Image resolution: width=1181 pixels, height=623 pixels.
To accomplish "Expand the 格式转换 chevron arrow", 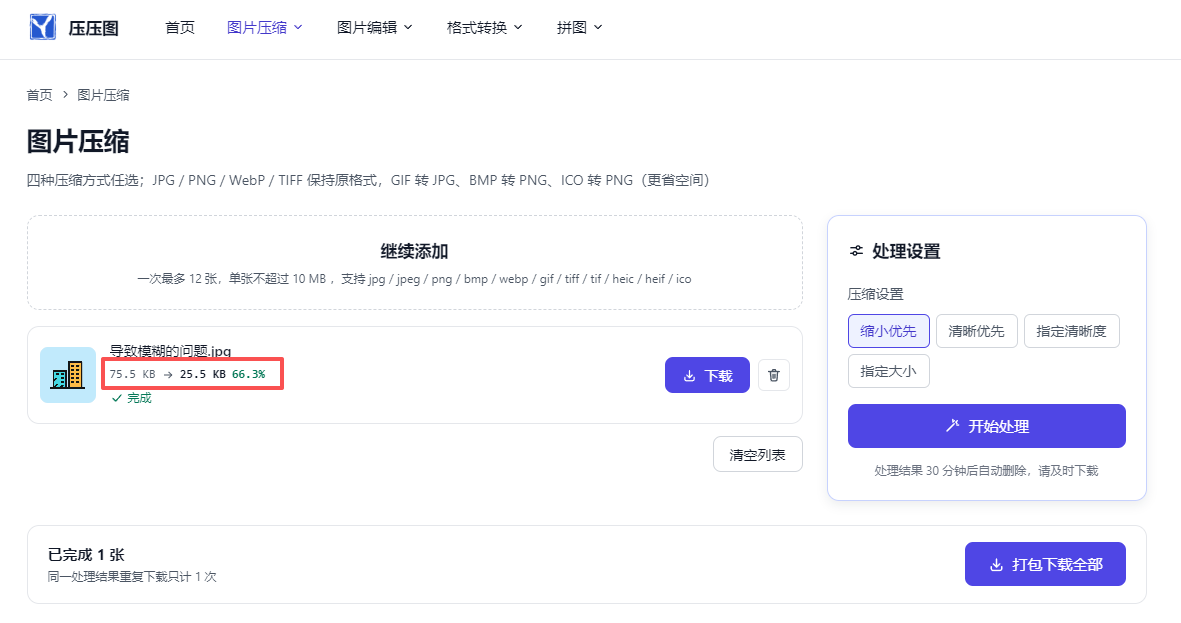I will pyautogui.click(x=517, y=27).
